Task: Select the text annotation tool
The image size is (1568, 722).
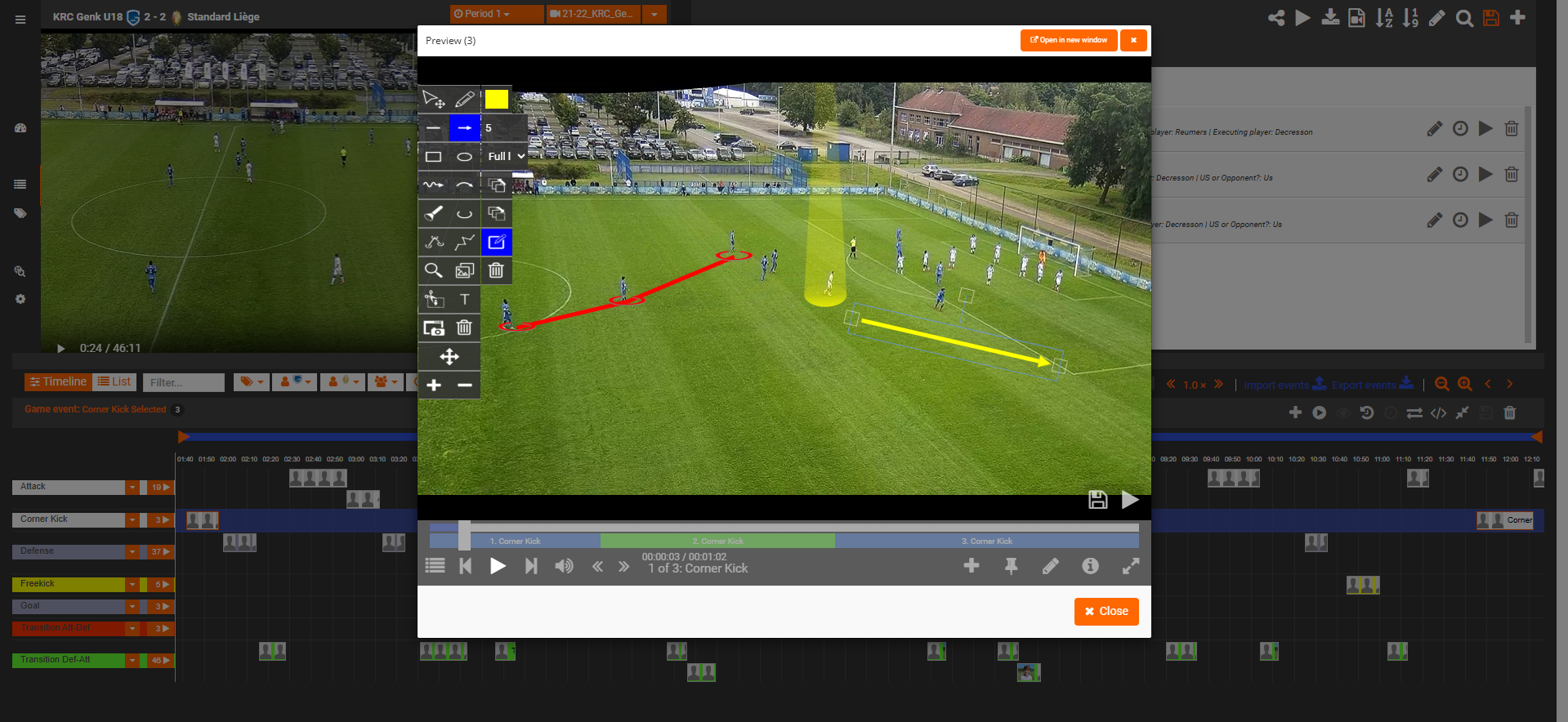Action: tap(464, 299)
